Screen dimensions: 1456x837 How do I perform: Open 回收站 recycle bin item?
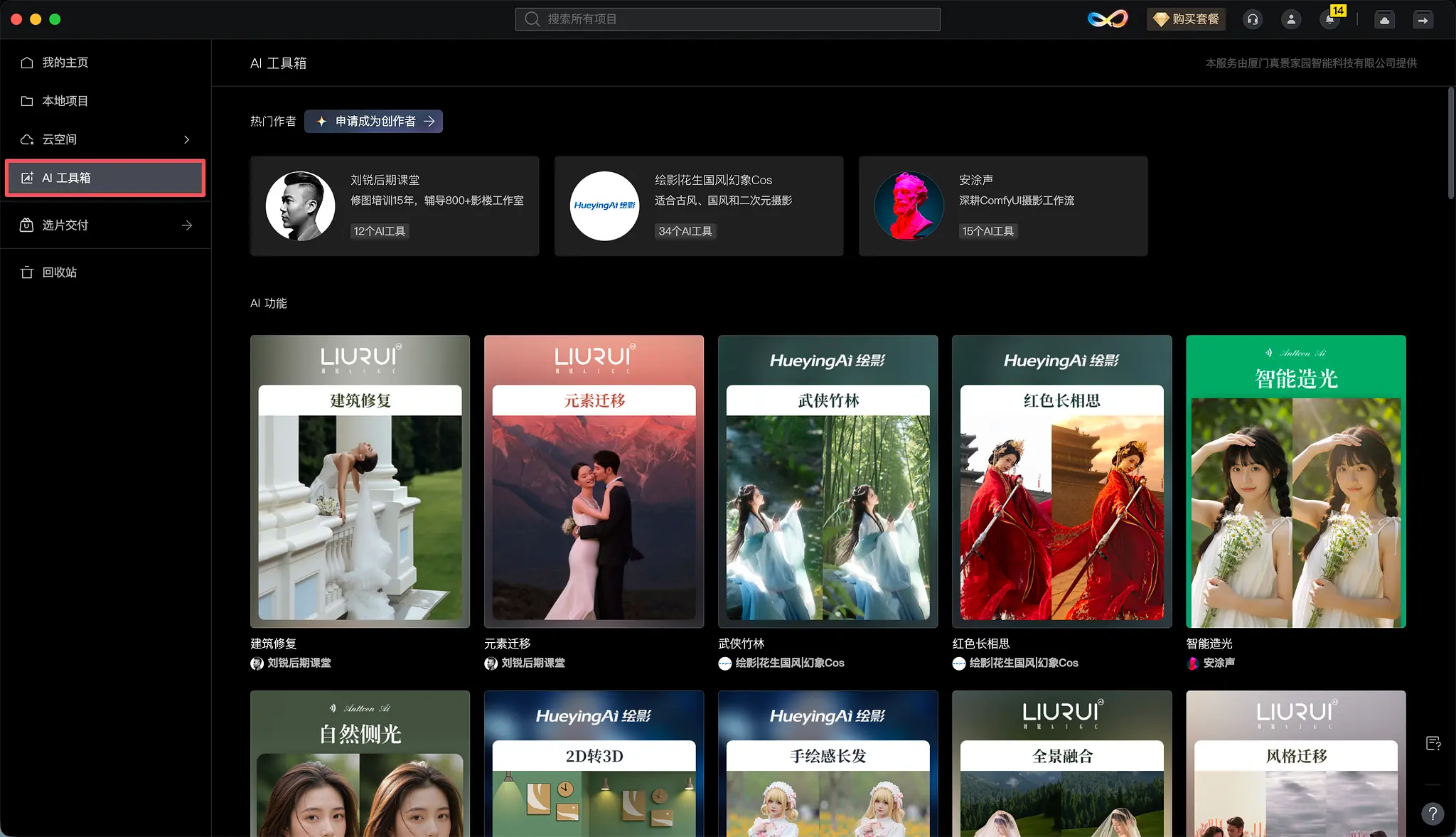pyautogui.click(x=59, y=272)
